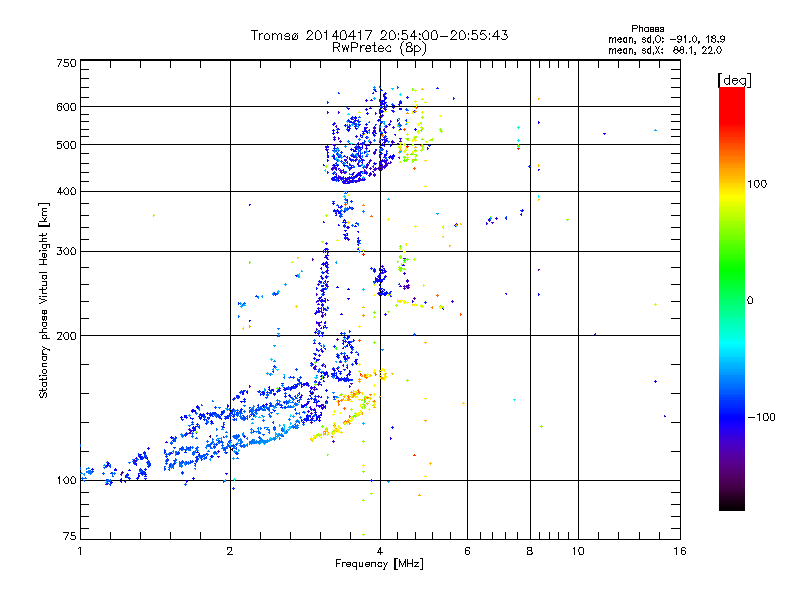The width and height of the screenshot is (800, 600).
Task: Click the y-axis label 'Stationary phase Virtual Height [km]'
Action: coord(43,301)
